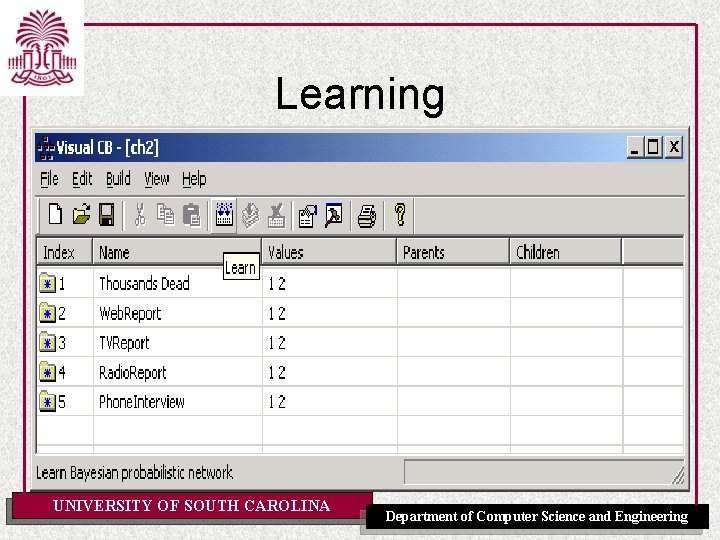Minimize the Visual CB window

coord(635,147)
